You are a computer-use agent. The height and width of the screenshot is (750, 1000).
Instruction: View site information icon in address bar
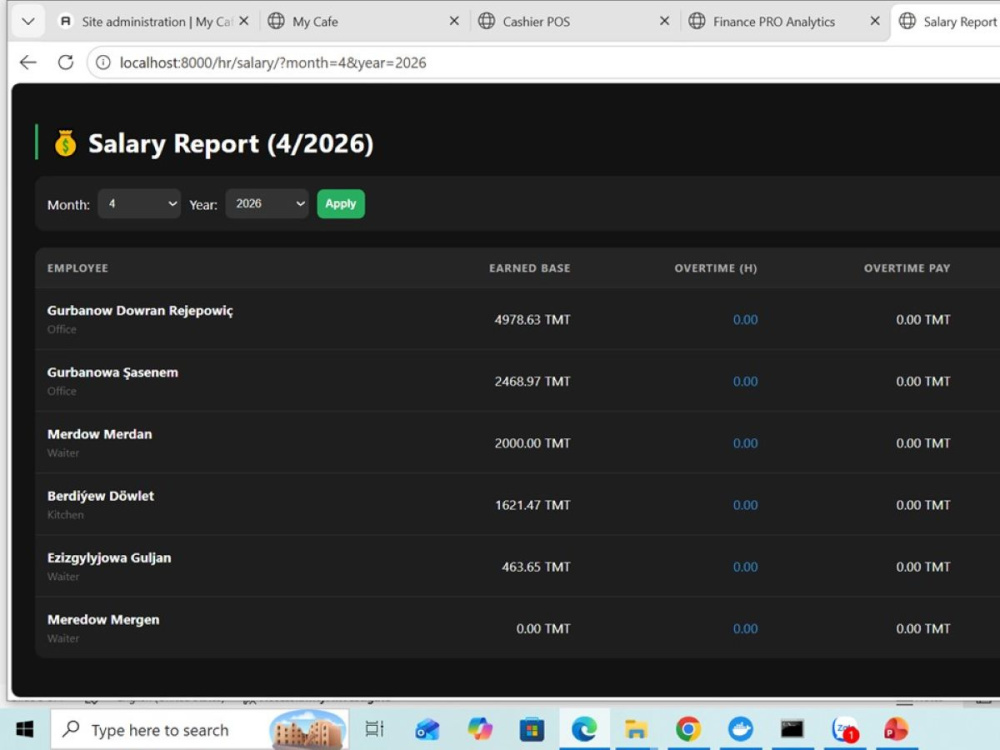(x=103, y=62)
